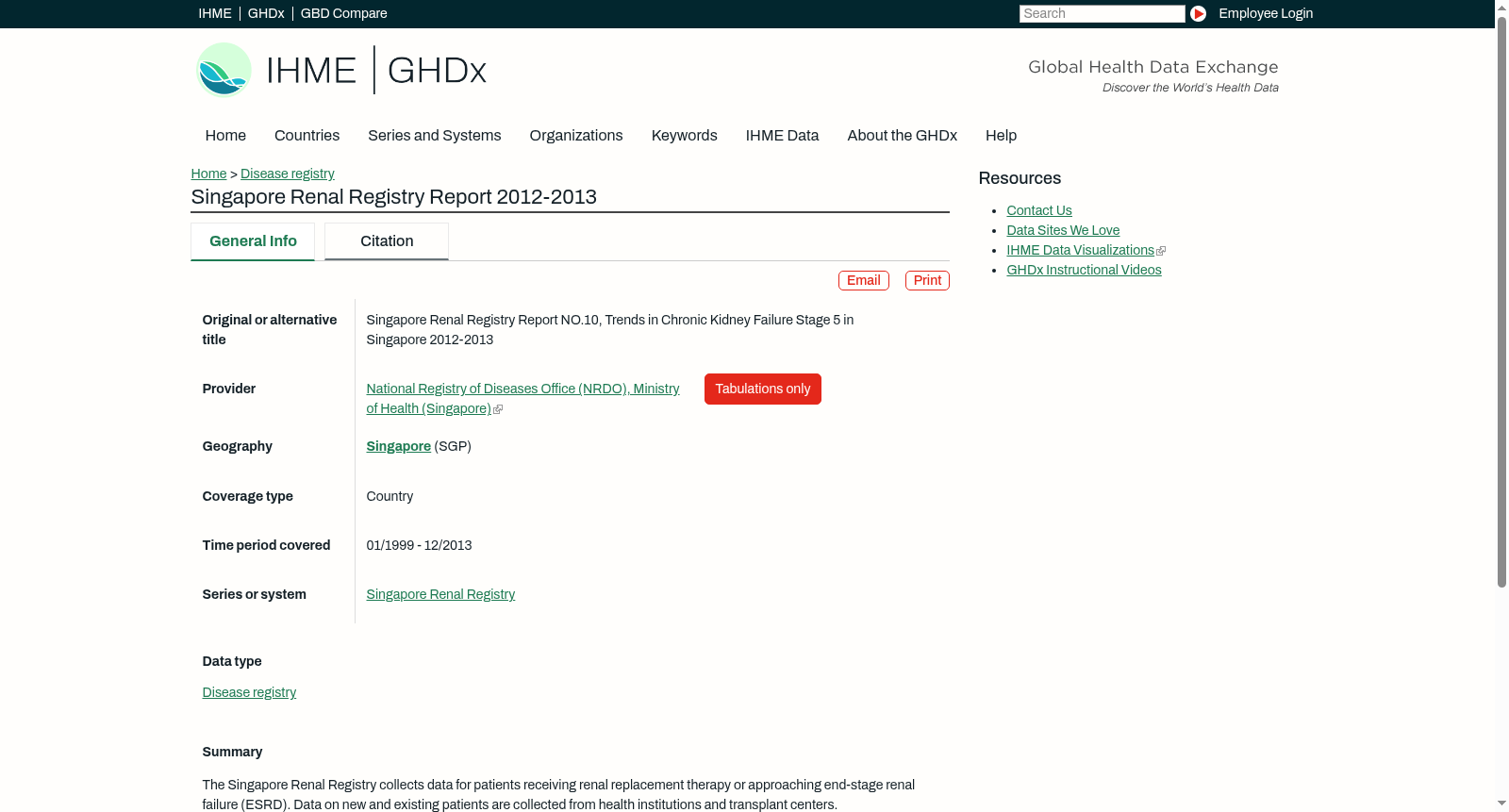Click the Tabulations only red badge
This screenshot has height=812, width=1509.
coord(763,389)
